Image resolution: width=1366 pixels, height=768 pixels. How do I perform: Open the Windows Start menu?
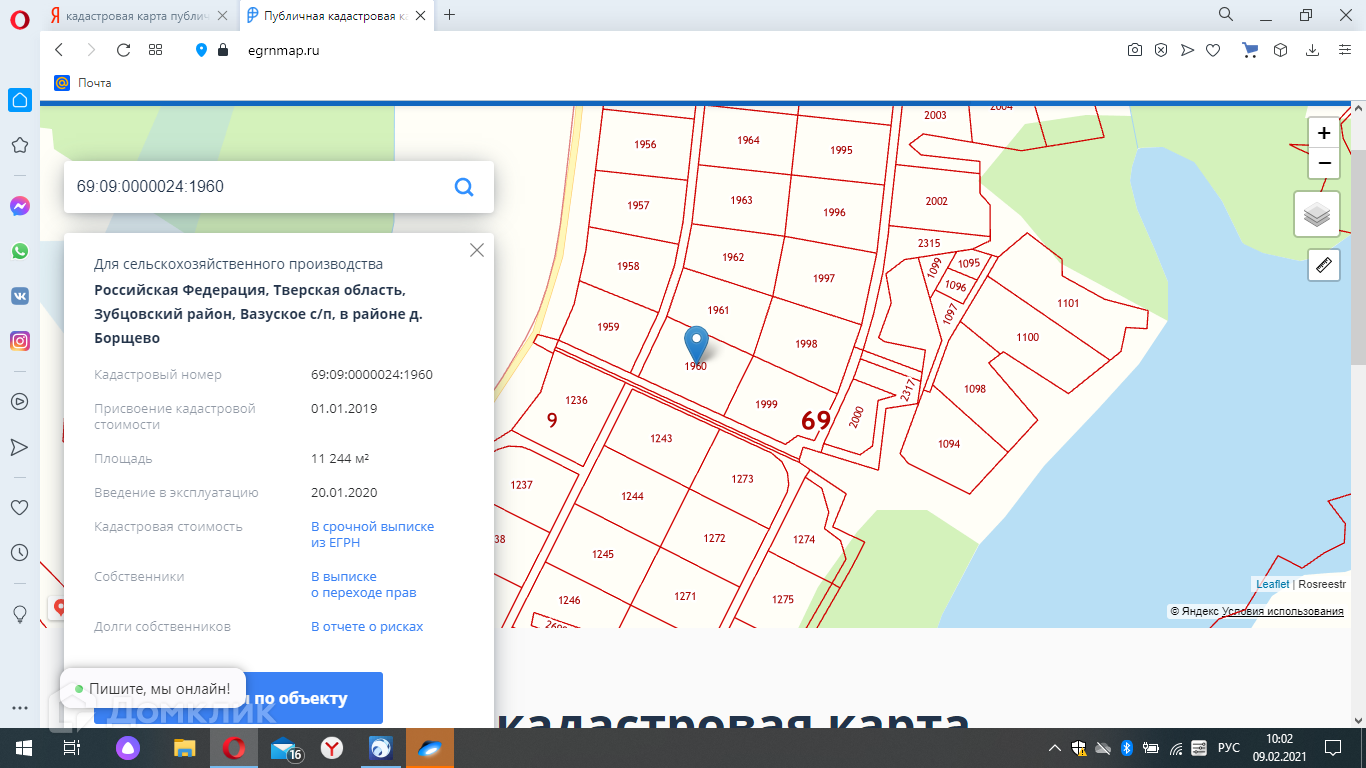coord(22,748)
